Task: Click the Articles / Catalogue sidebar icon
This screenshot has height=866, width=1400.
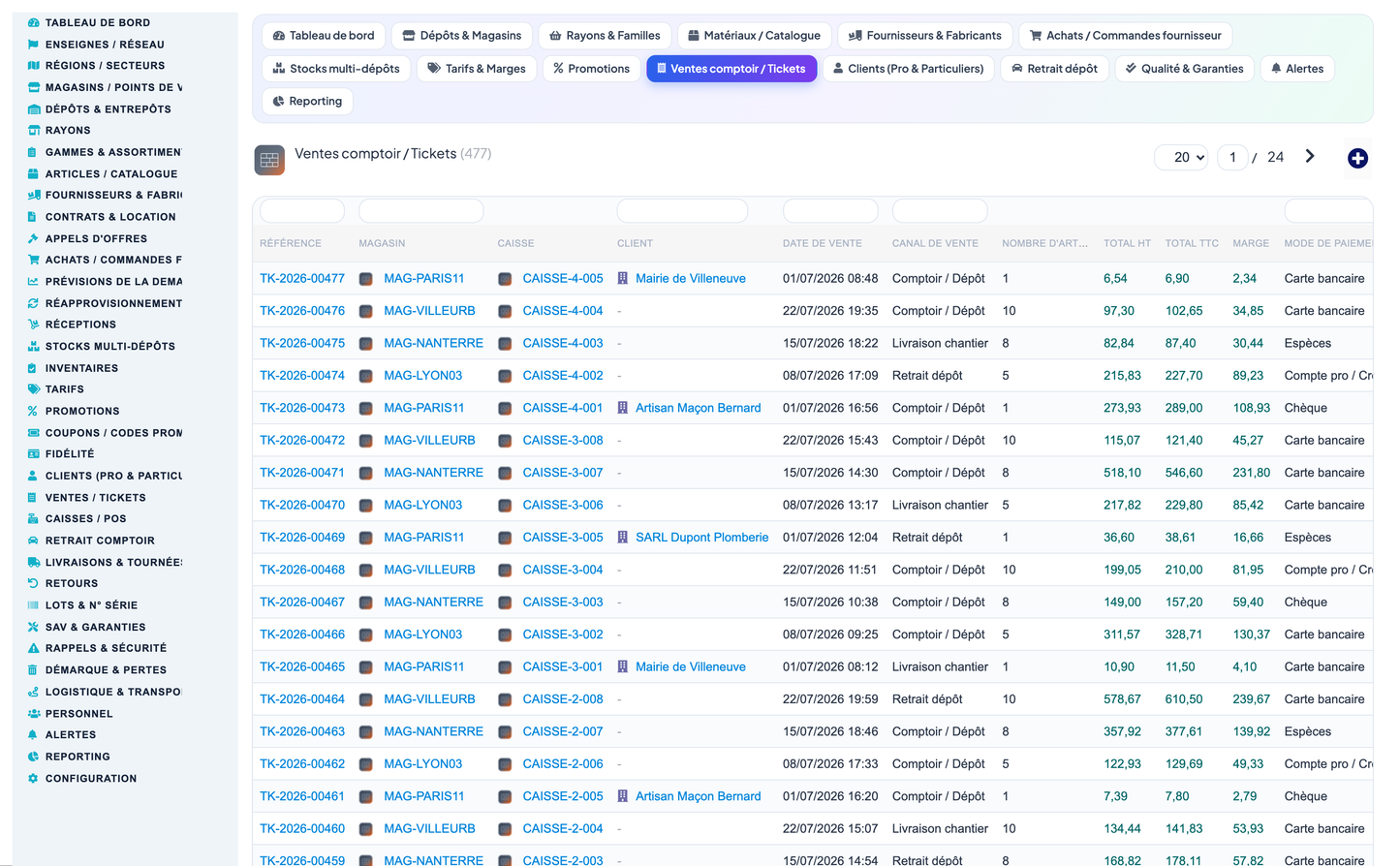Action: [x=34, y=174]
